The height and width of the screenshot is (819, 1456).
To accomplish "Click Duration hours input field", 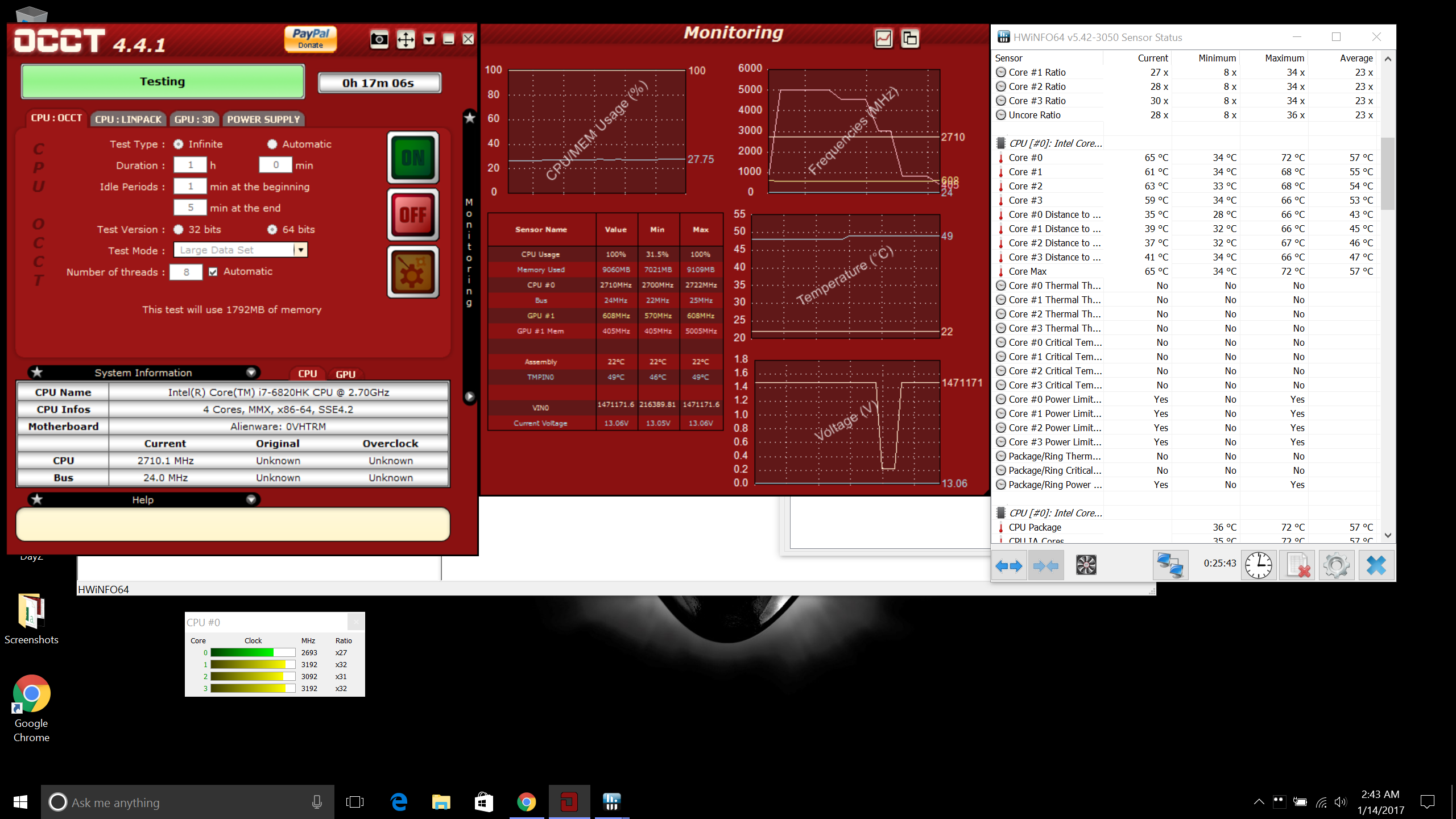I will click(190, 165).
